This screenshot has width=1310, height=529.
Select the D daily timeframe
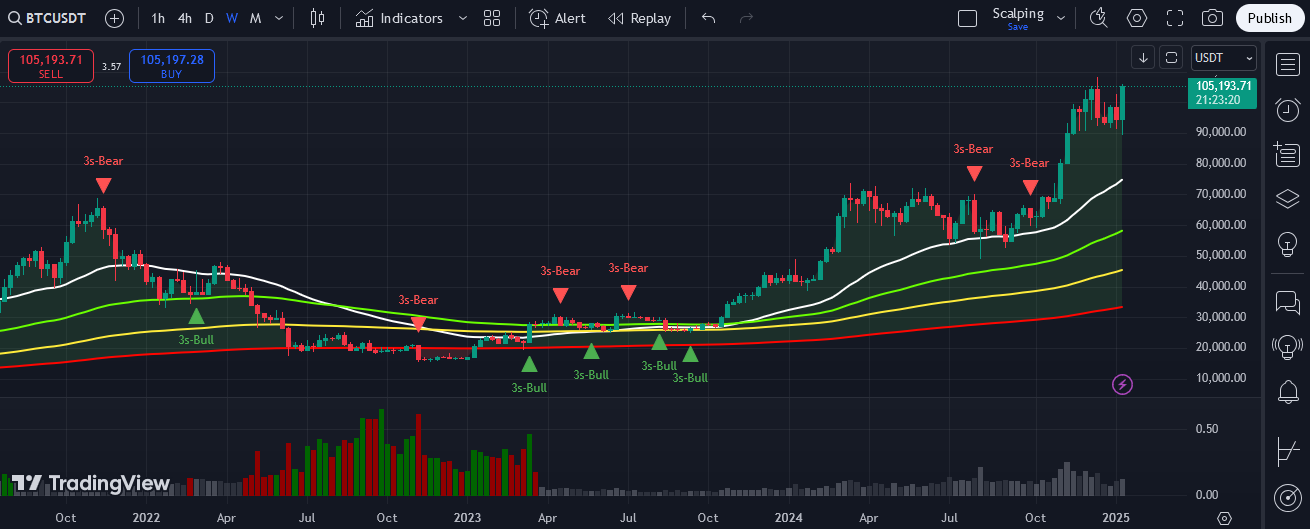coord(209,18)
